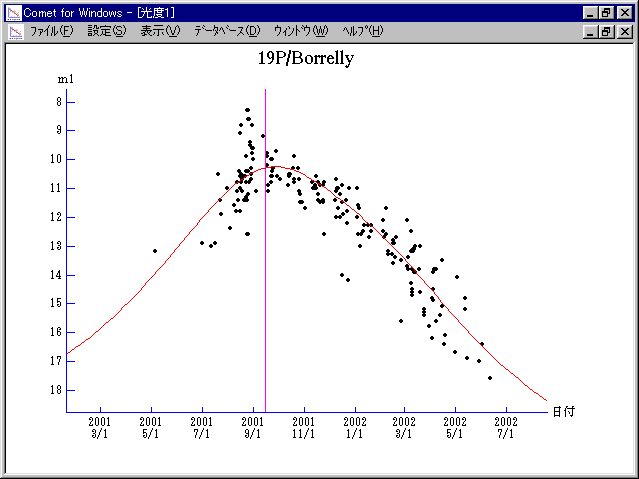Restore the inner 光度1 document window
This screenshot has width=639, height=479.
point(606,31)
